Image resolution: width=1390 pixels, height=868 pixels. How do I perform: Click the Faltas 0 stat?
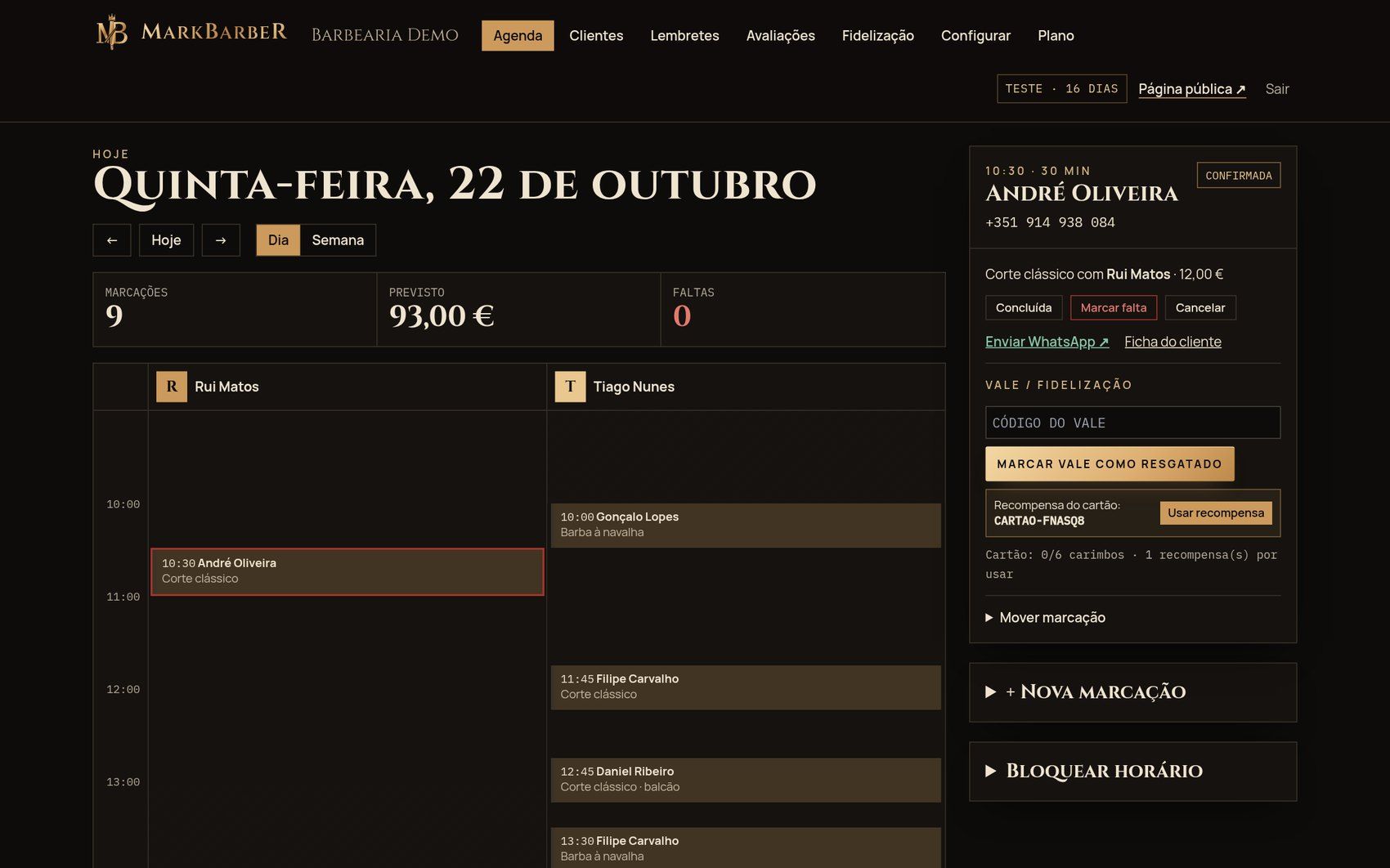[x=802, y=309]
